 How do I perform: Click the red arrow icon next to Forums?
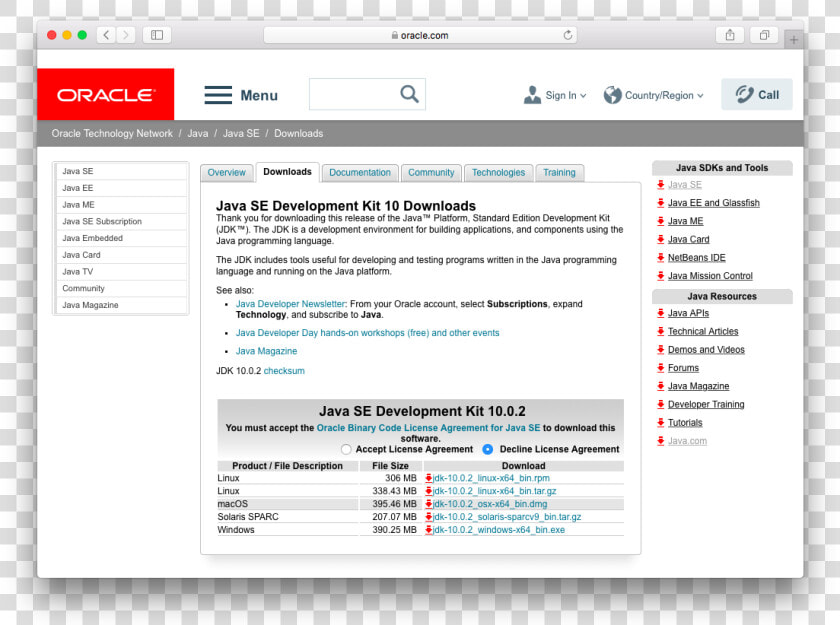coord(661,368)
